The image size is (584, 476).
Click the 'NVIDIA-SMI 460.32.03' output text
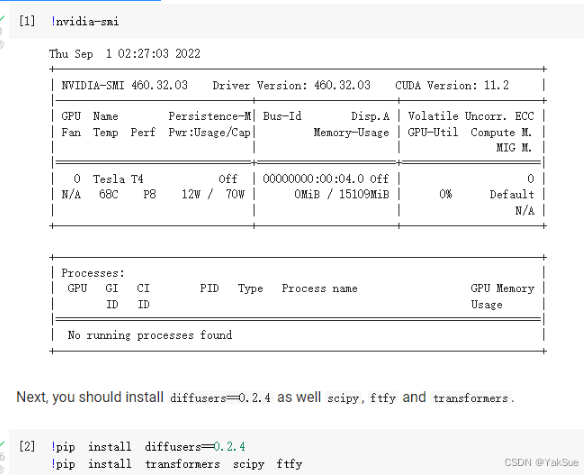point(124,85)
